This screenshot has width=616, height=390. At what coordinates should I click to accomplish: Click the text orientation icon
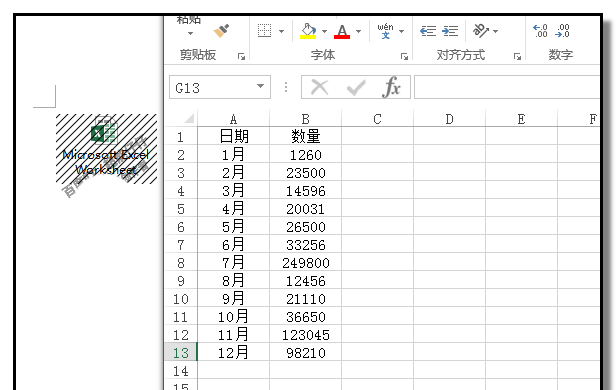click(x=481, y=31)
